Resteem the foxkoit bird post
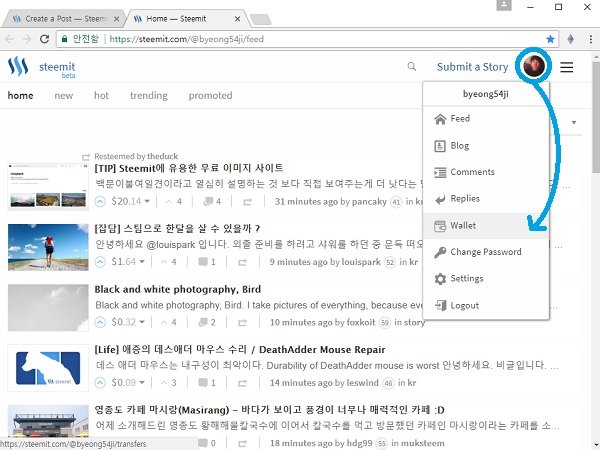This screenshot has width=600, height=450. (242, 323)
